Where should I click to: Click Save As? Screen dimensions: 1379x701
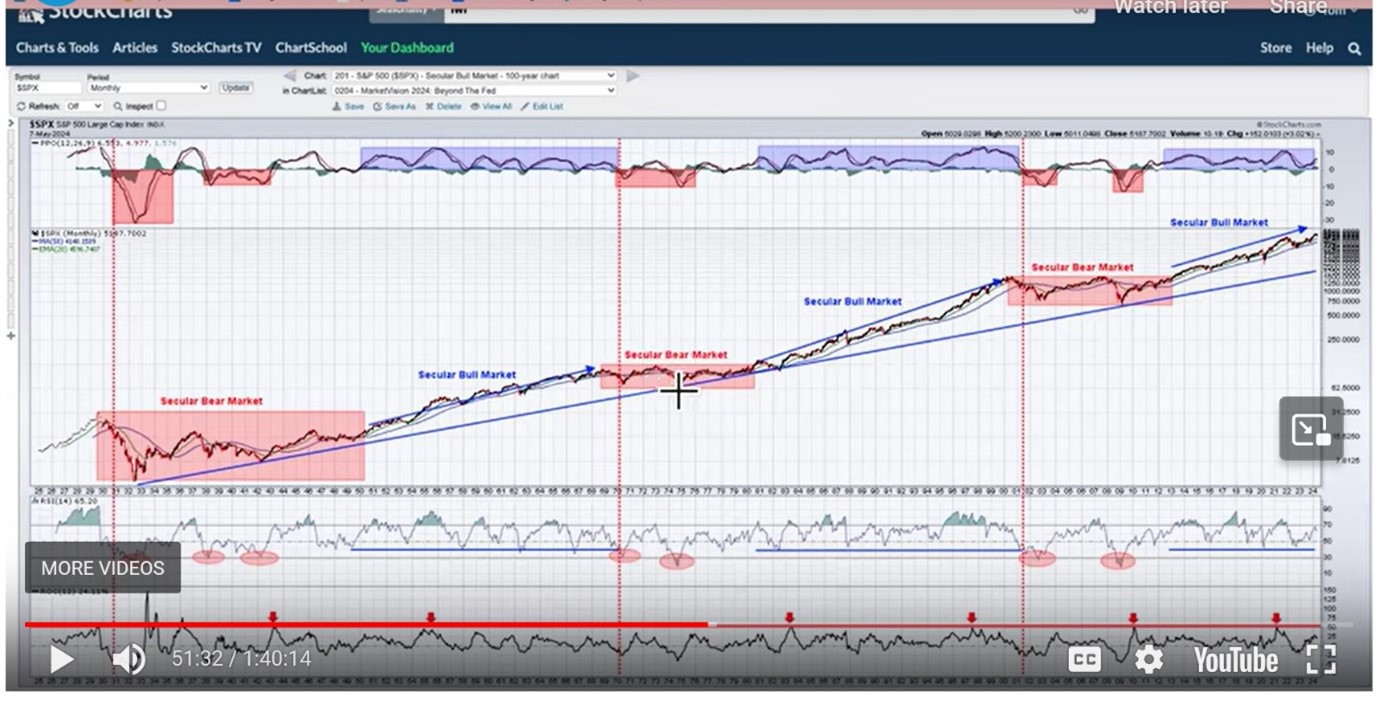pyautogui.click(x=395, y=106)
